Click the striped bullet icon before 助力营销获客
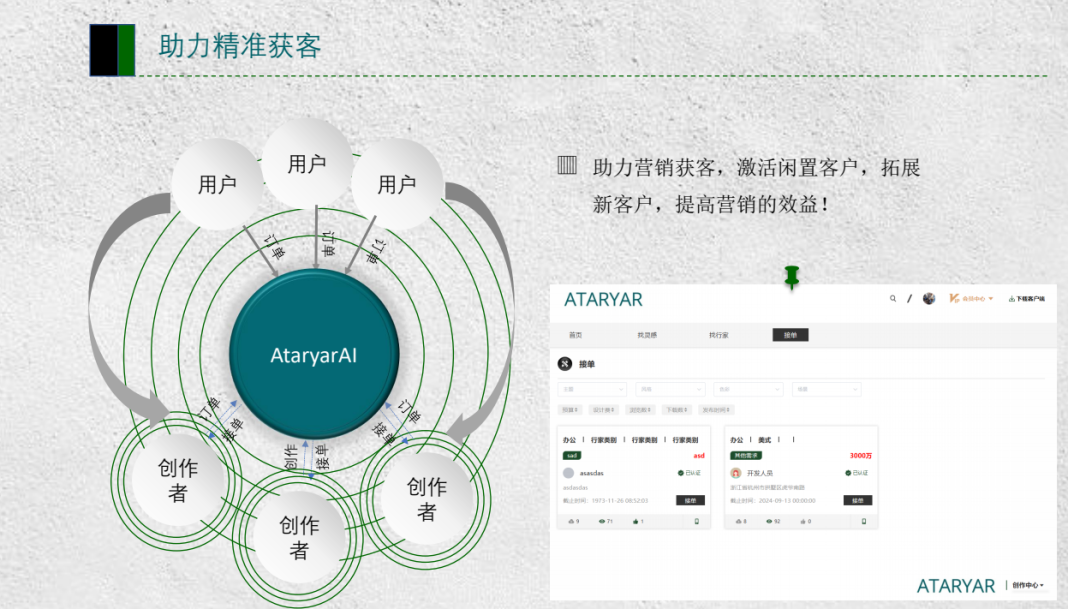1068x609 pixels. point(567,165)
